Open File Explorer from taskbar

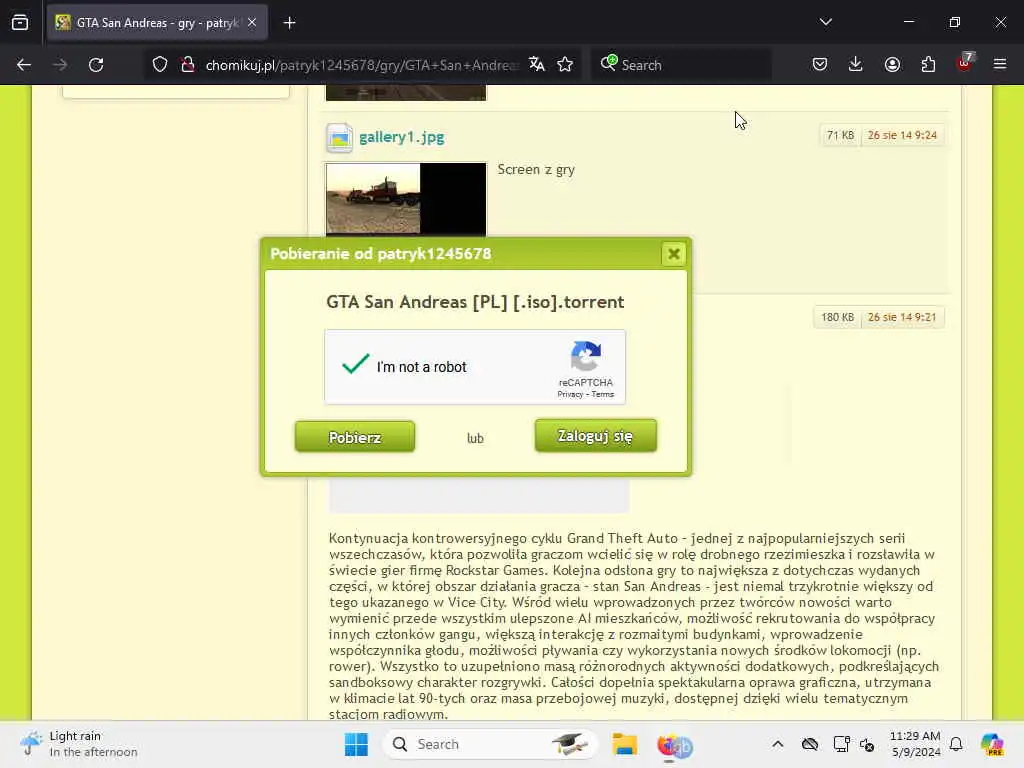[x=624, y=744]
